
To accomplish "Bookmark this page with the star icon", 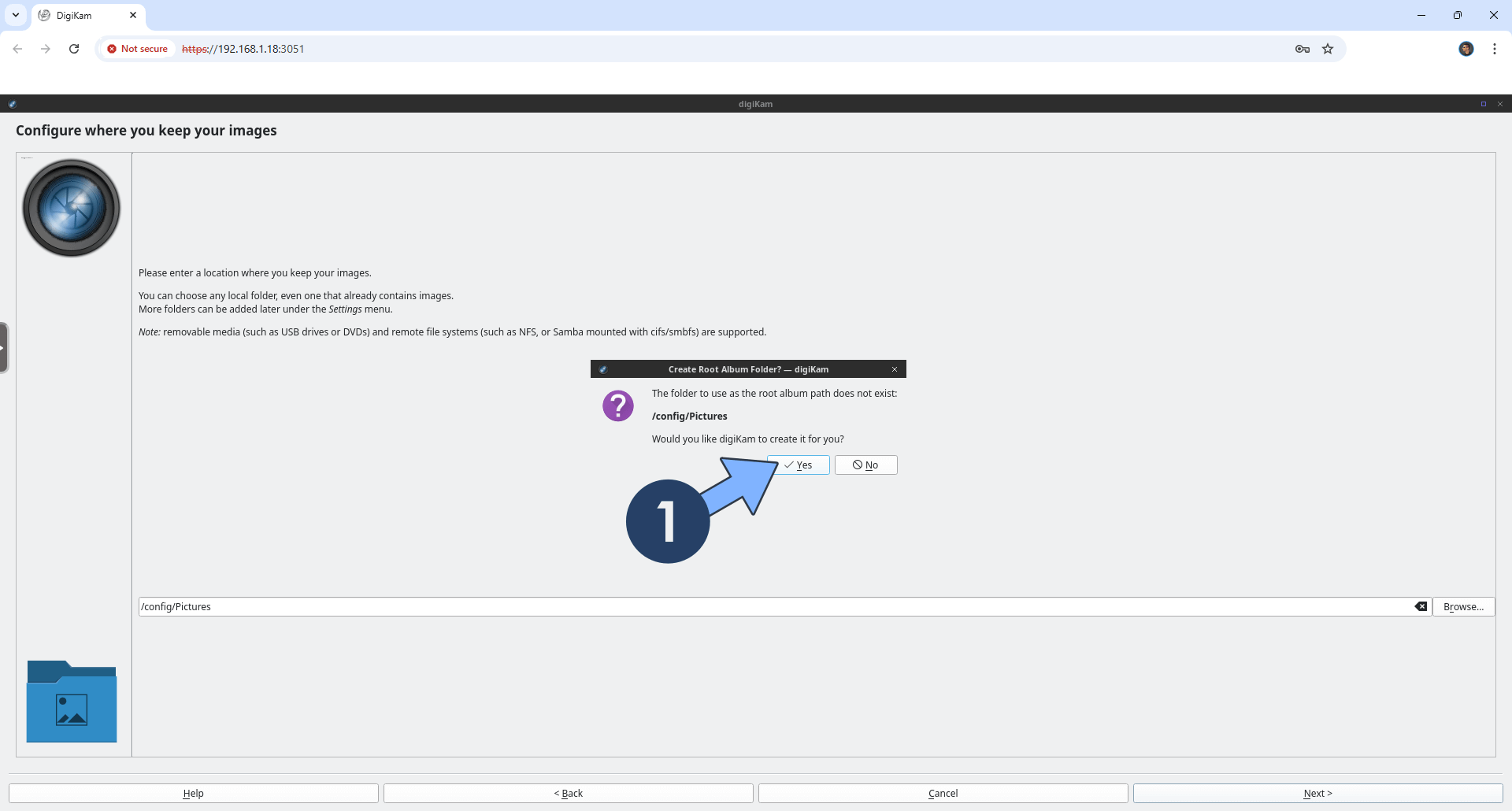I will point(1328,49).
